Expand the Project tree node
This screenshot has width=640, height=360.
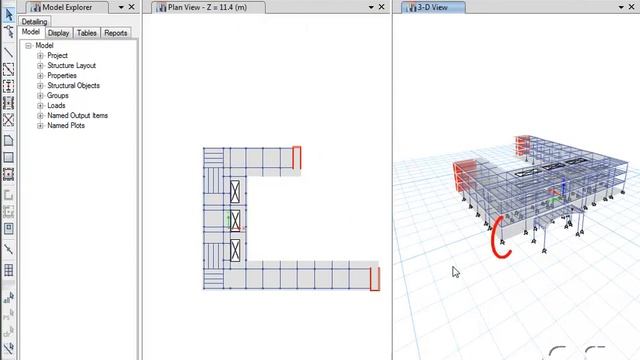[40, 56]
